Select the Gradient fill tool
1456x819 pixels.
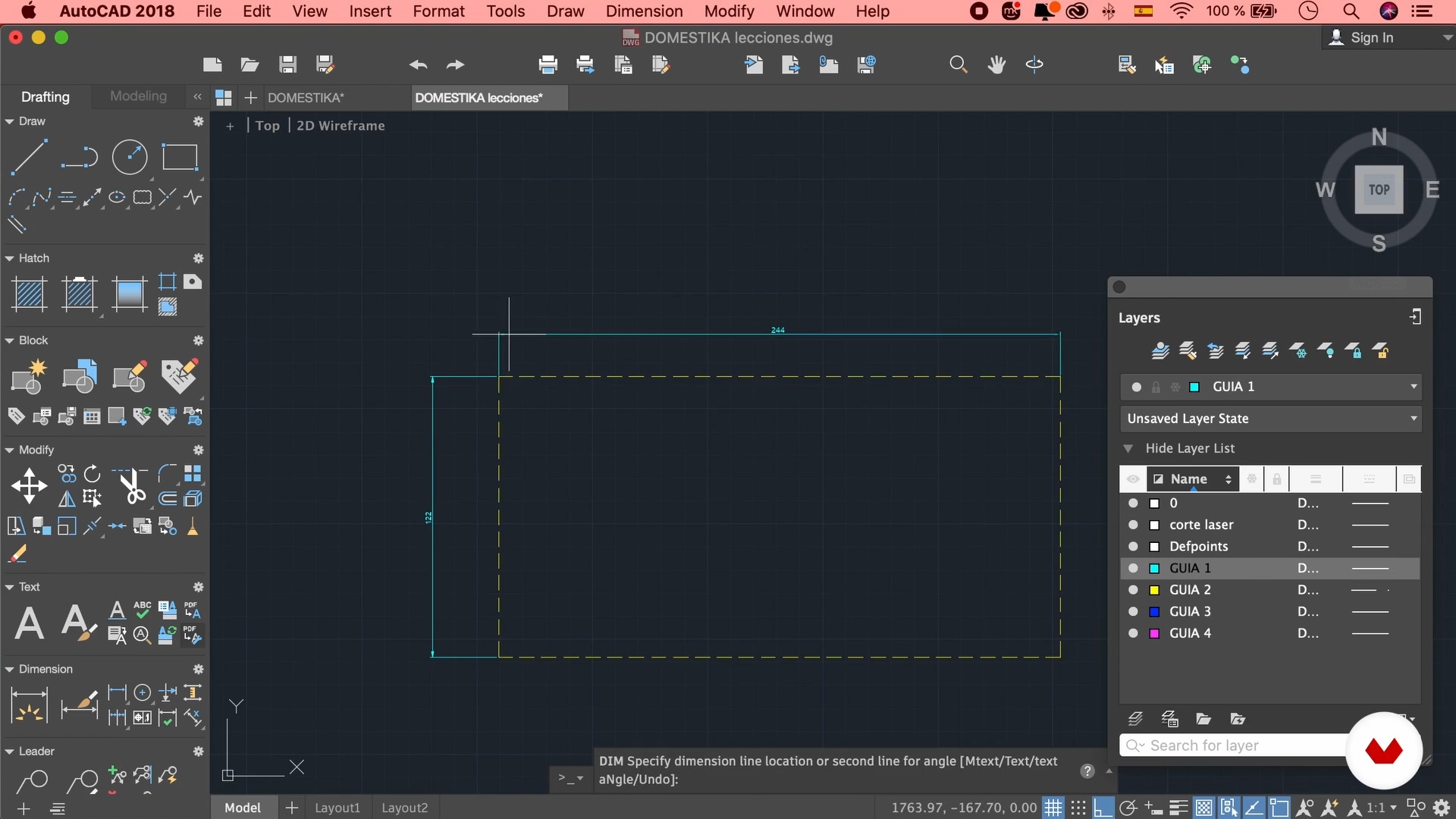130,293
